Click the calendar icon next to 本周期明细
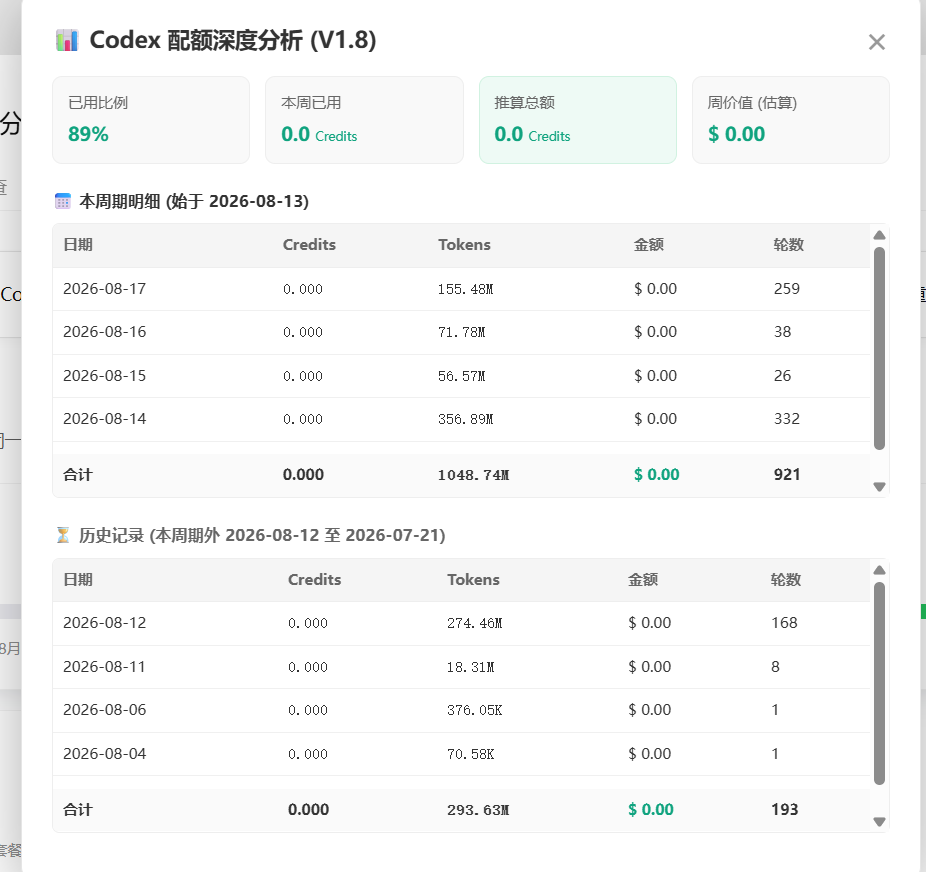This screenshot has height=872, width=926. 63,201
